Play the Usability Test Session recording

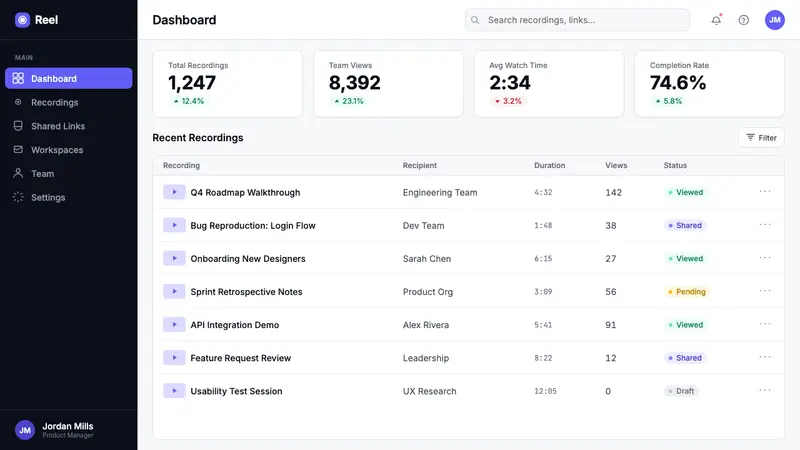pyautogui.click(x=174, y=391)
